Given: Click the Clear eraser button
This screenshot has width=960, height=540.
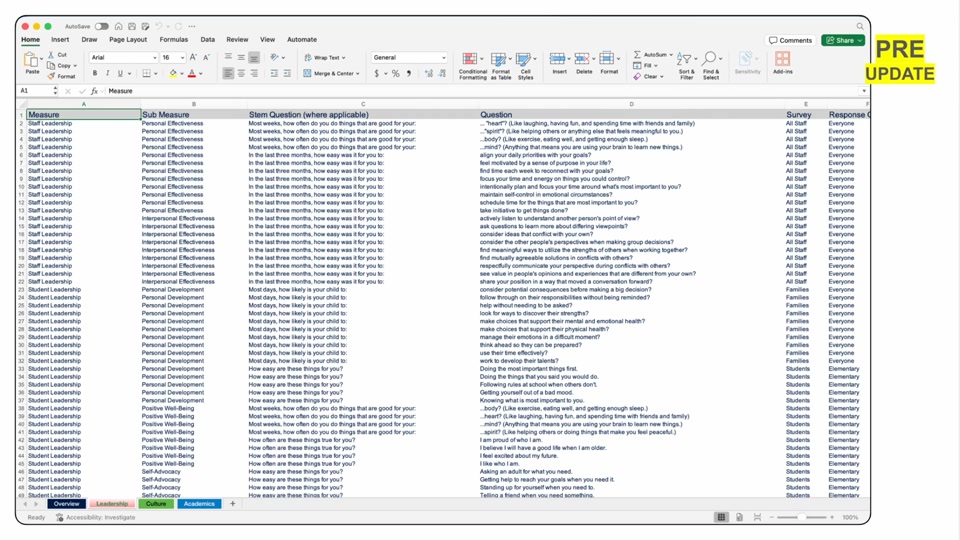Looking at the screenshot, I should tap(648, 77).
